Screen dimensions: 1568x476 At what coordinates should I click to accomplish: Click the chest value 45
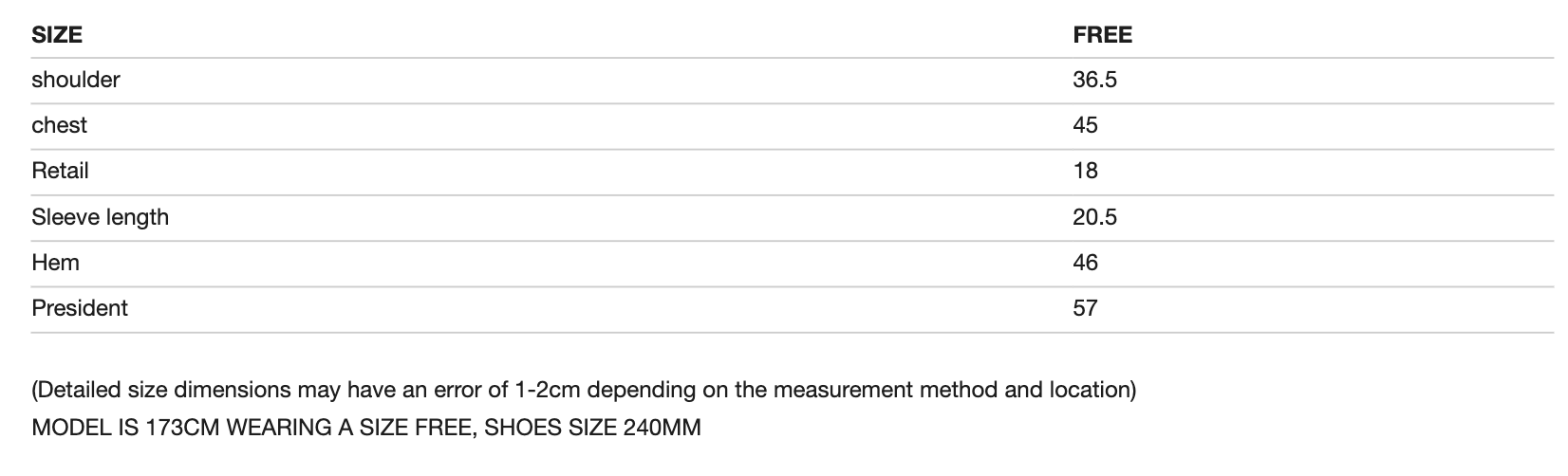tap(1085, 125)
